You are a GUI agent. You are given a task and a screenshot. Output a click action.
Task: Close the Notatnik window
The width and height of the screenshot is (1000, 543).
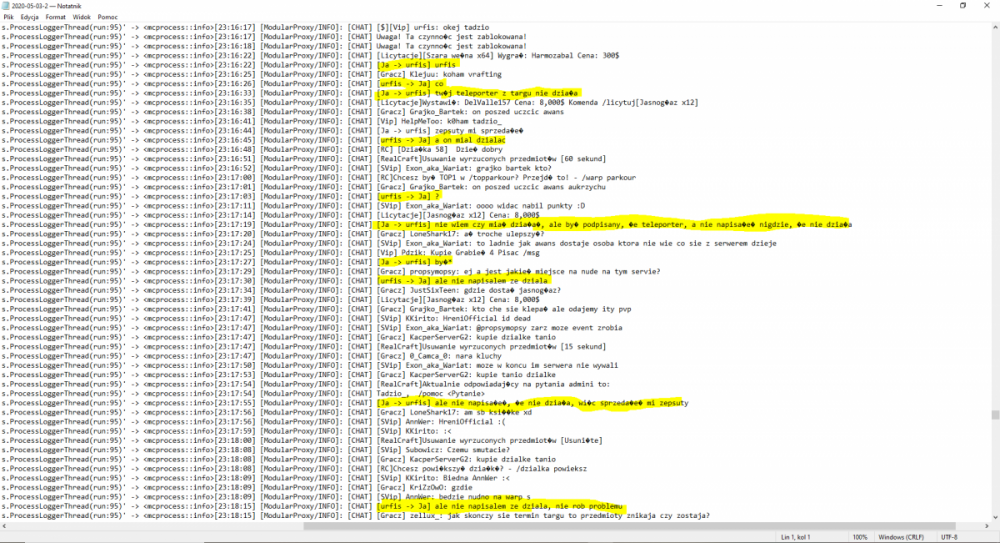(989, 5)
